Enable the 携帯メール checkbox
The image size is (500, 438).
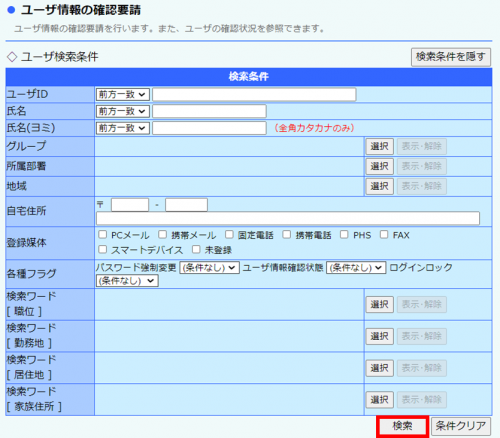pyautogui.click(x=162, y=235)
